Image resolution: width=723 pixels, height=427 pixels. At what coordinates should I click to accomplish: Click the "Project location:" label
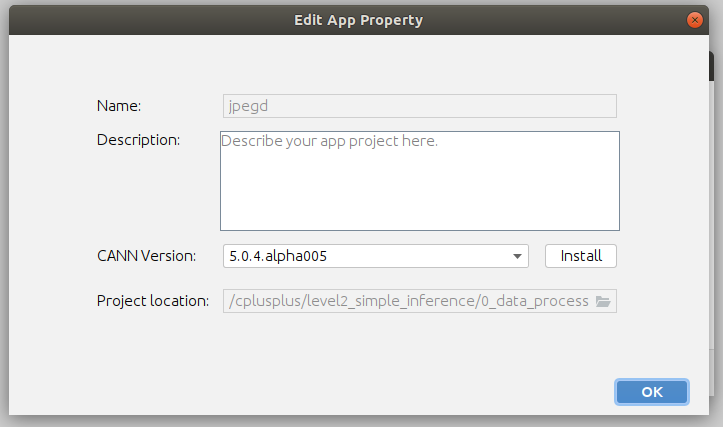click(x=152, y=301)
